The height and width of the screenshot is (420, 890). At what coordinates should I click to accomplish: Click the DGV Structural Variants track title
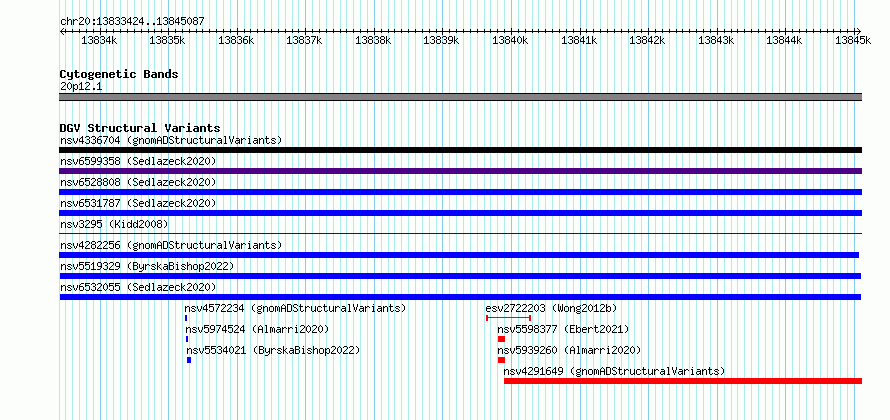[x=140, y=128]
